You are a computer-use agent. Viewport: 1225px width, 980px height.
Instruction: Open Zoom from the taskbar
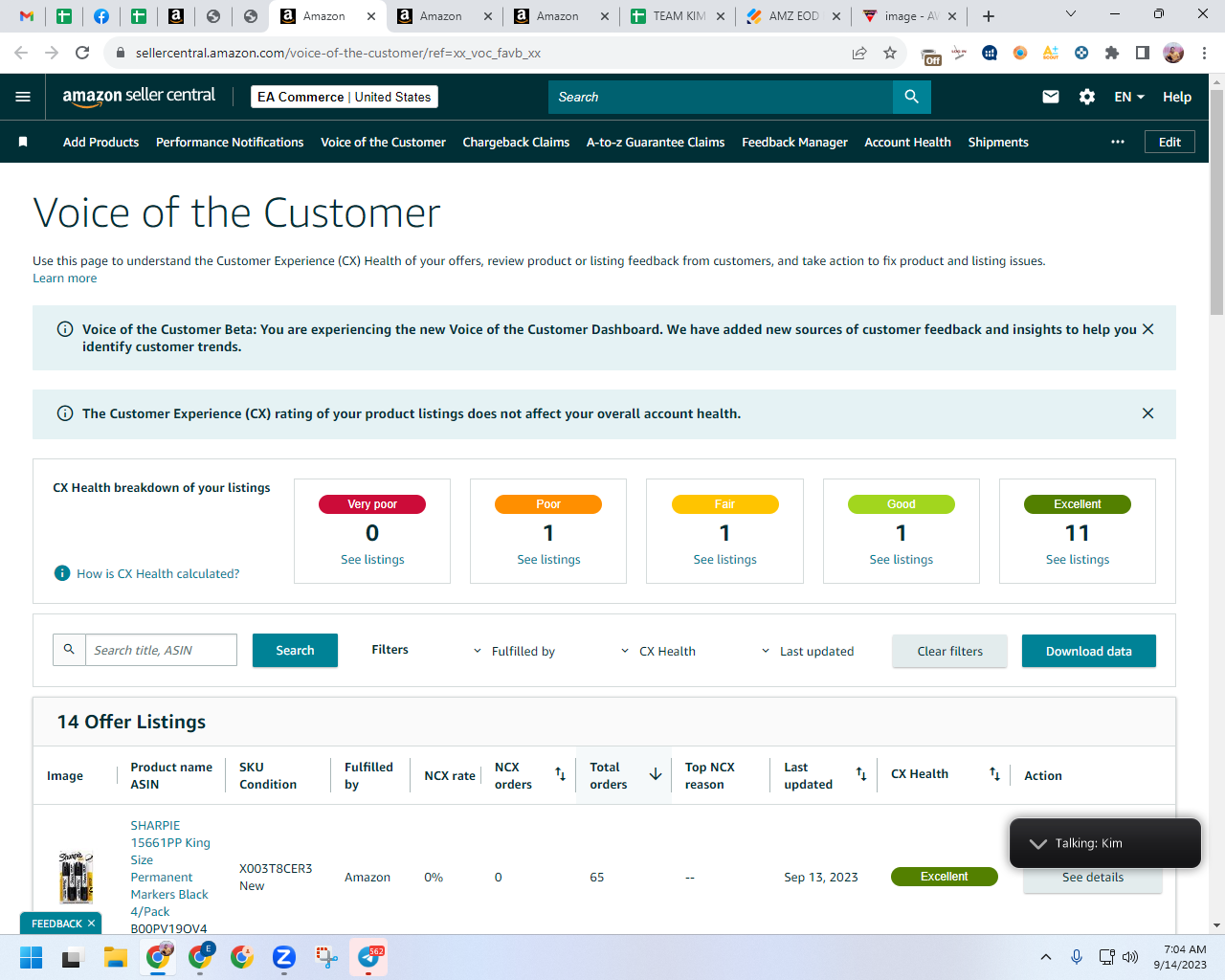283,957
